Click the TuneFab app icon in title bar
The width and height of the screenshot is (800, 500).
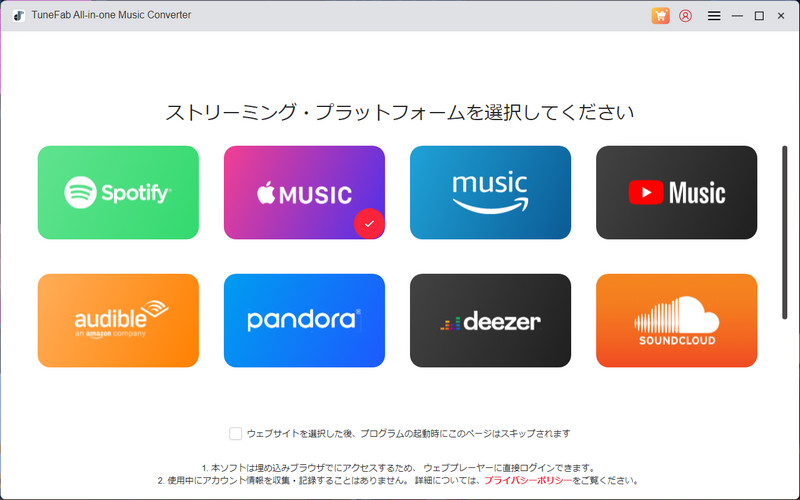(x=18, y=16)
